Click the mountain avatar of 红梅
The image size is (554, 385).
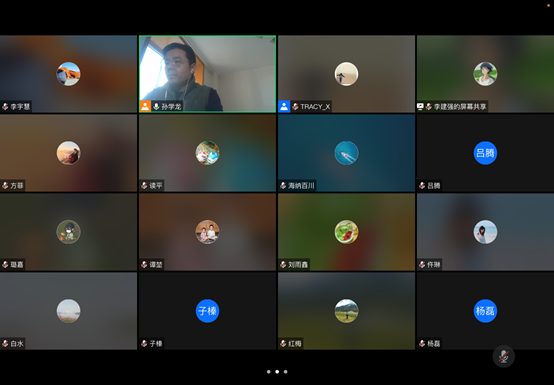pyautogui.click(x=346, y=311)
